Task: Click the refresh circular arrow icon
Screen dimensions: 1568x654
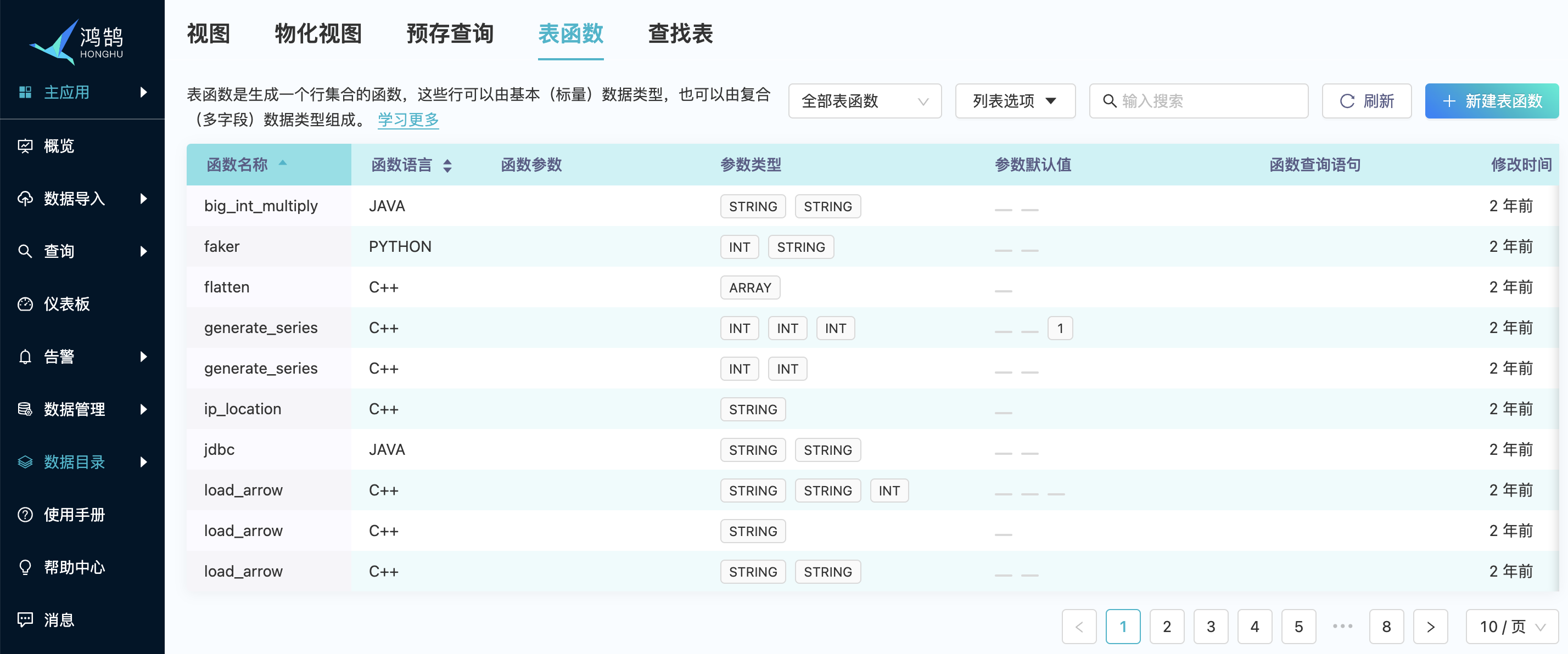Action: coord(1347,100)
